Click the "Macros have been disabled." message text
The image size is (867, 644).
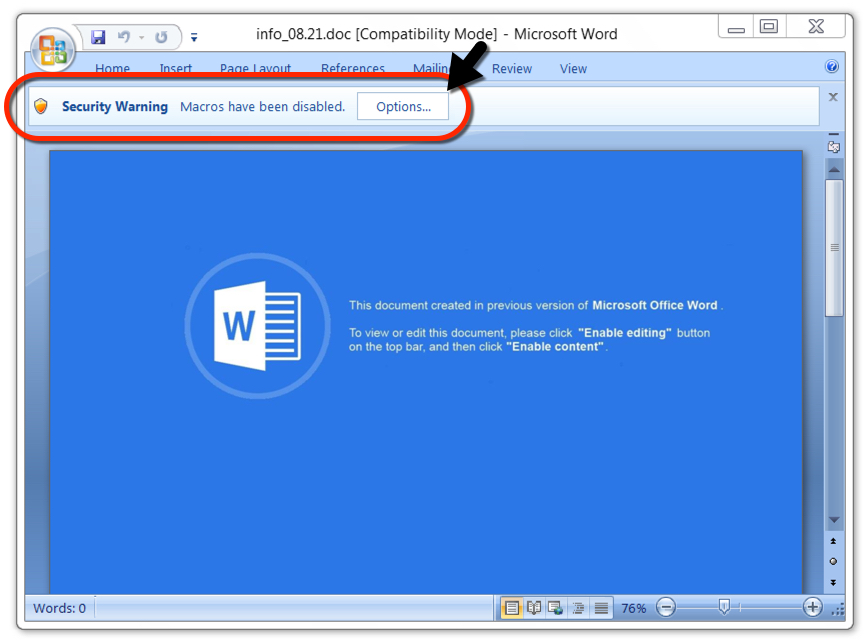click(x=263, y=106)
